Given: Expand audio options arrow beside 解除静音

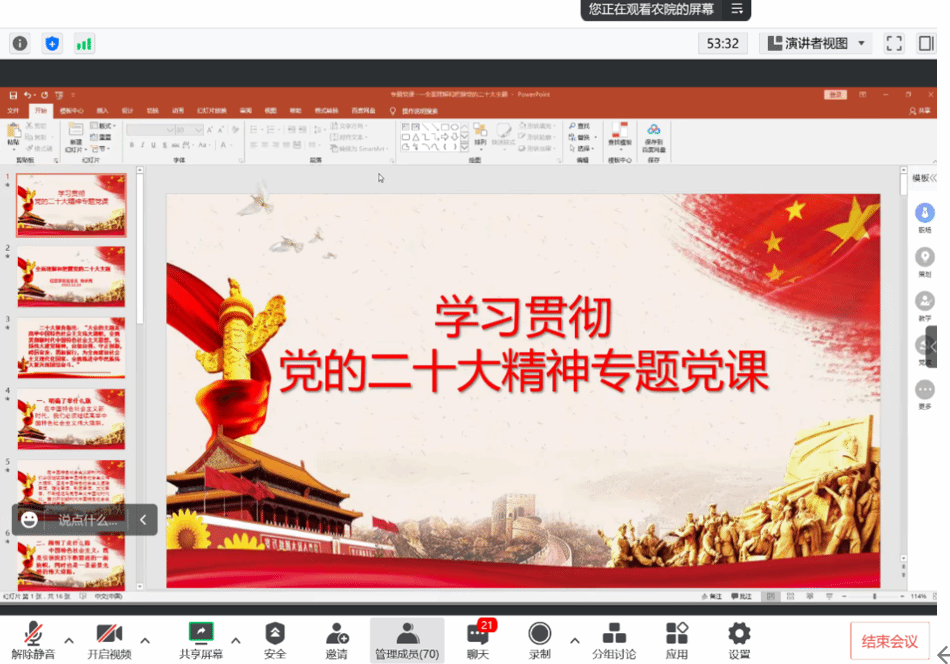Looking at the screenshot, I should [x=69, y=640].
